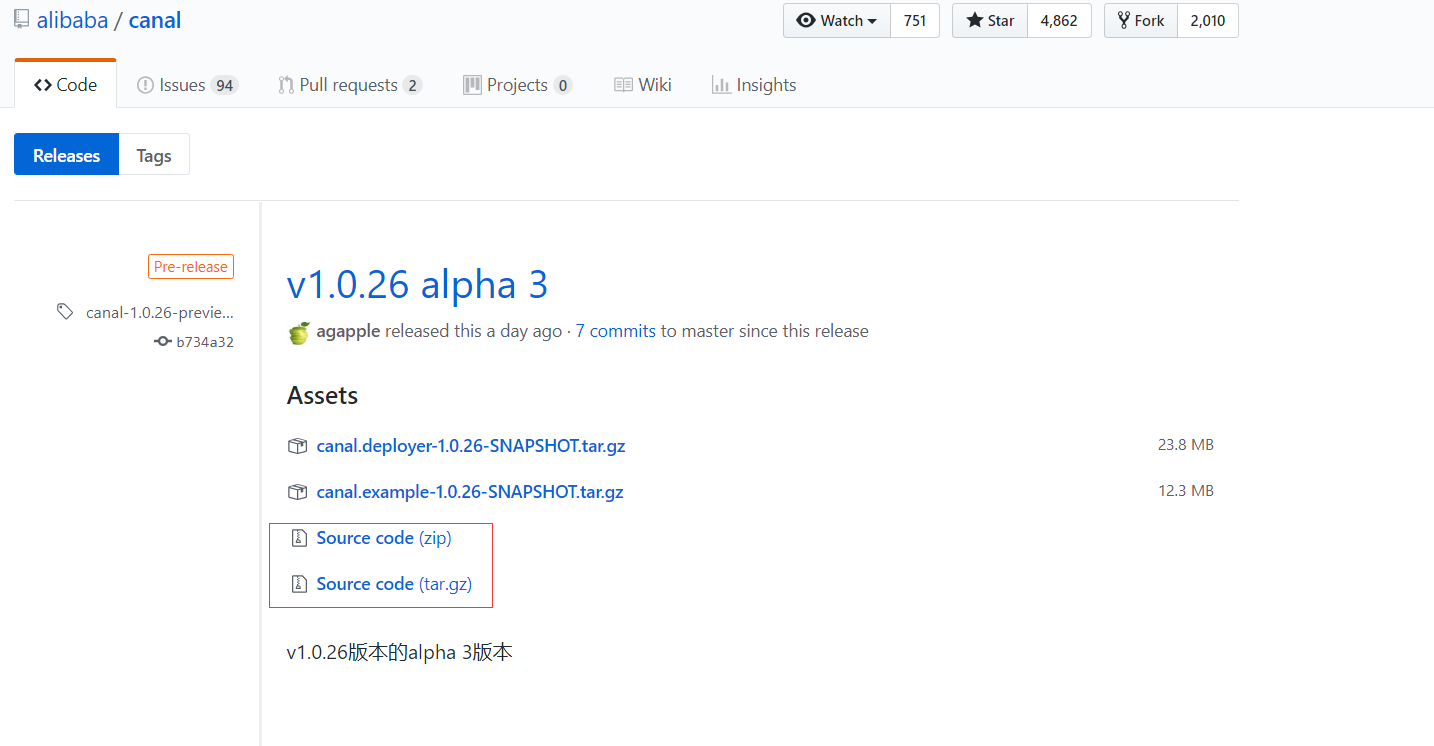
Task: Download Source code (tar.gz)
Action: point(394,584)
